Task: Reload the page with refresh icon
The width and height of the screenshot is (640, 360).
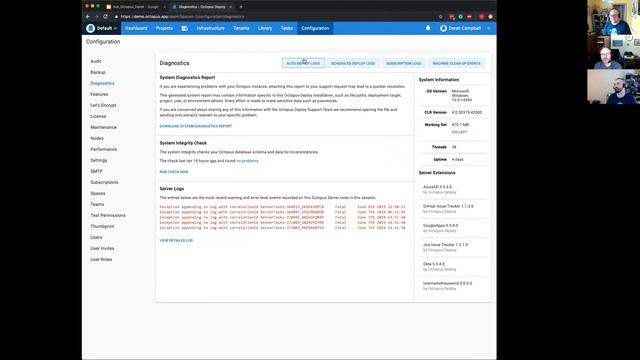Action: coord(105,17)
